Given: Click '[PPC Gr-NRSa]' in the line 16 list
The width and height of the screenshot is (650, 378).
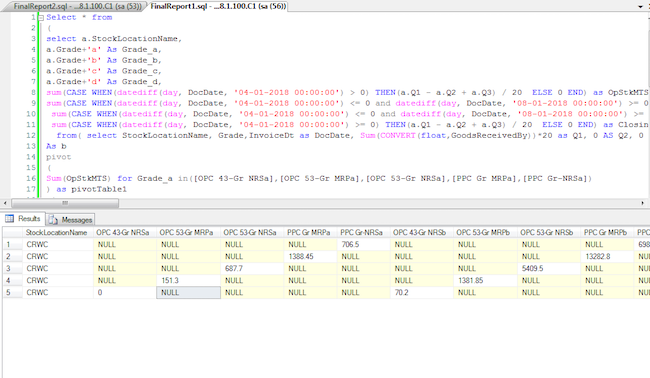Looking at the screenshot, I should [555, 179].
